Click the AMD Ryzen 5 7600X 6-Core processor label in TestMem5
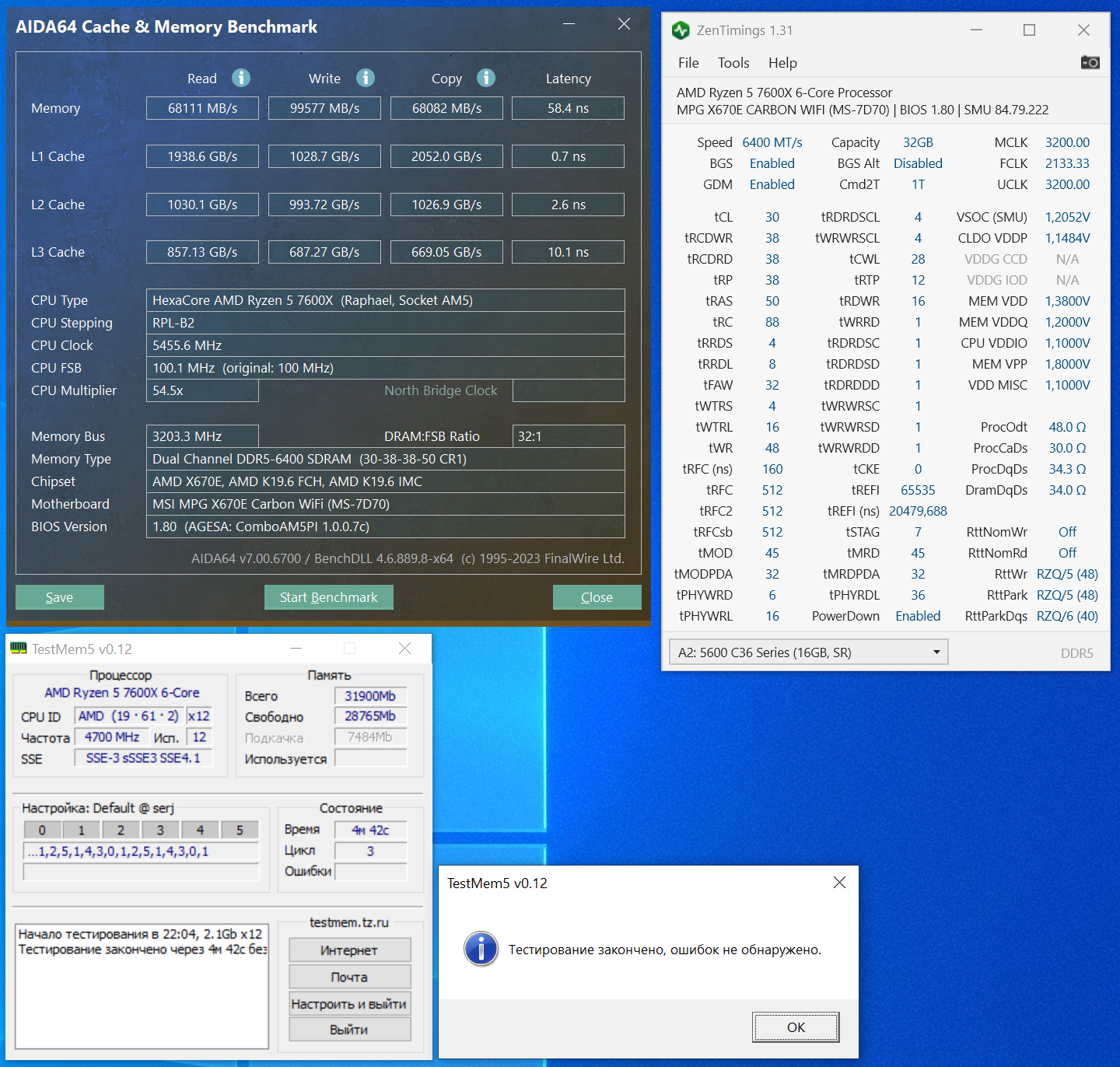Screen dimensions: 1120x1067 pos(122,692)
